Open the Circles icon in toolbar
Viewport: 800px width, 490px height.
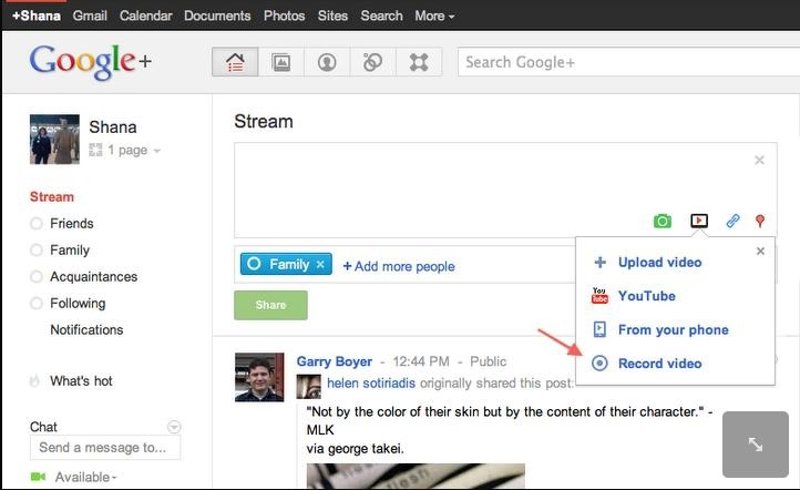tap(372, 62)
